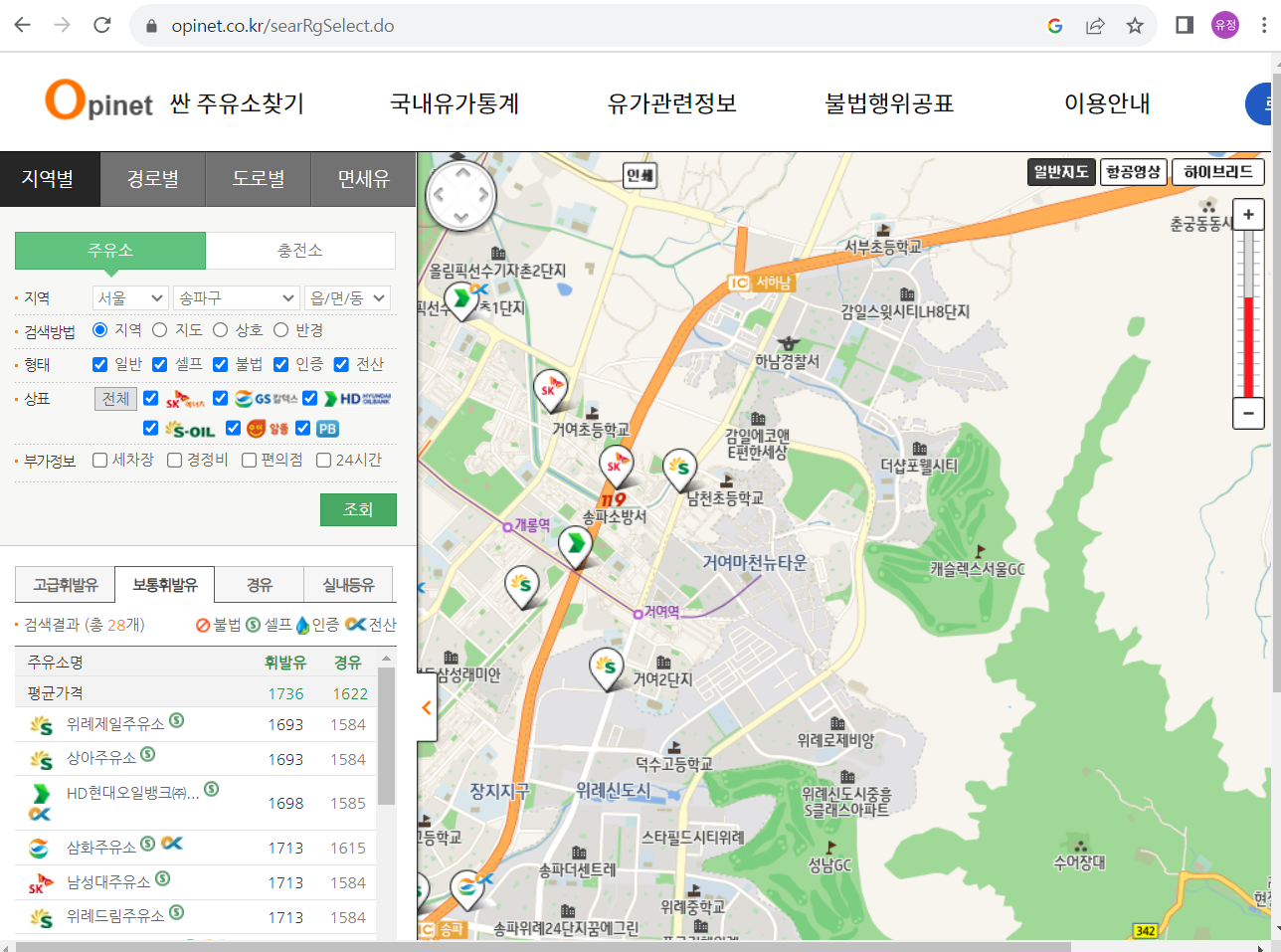Show 실내등유 prices tab
1281x952 pixels.
(348, 585)
